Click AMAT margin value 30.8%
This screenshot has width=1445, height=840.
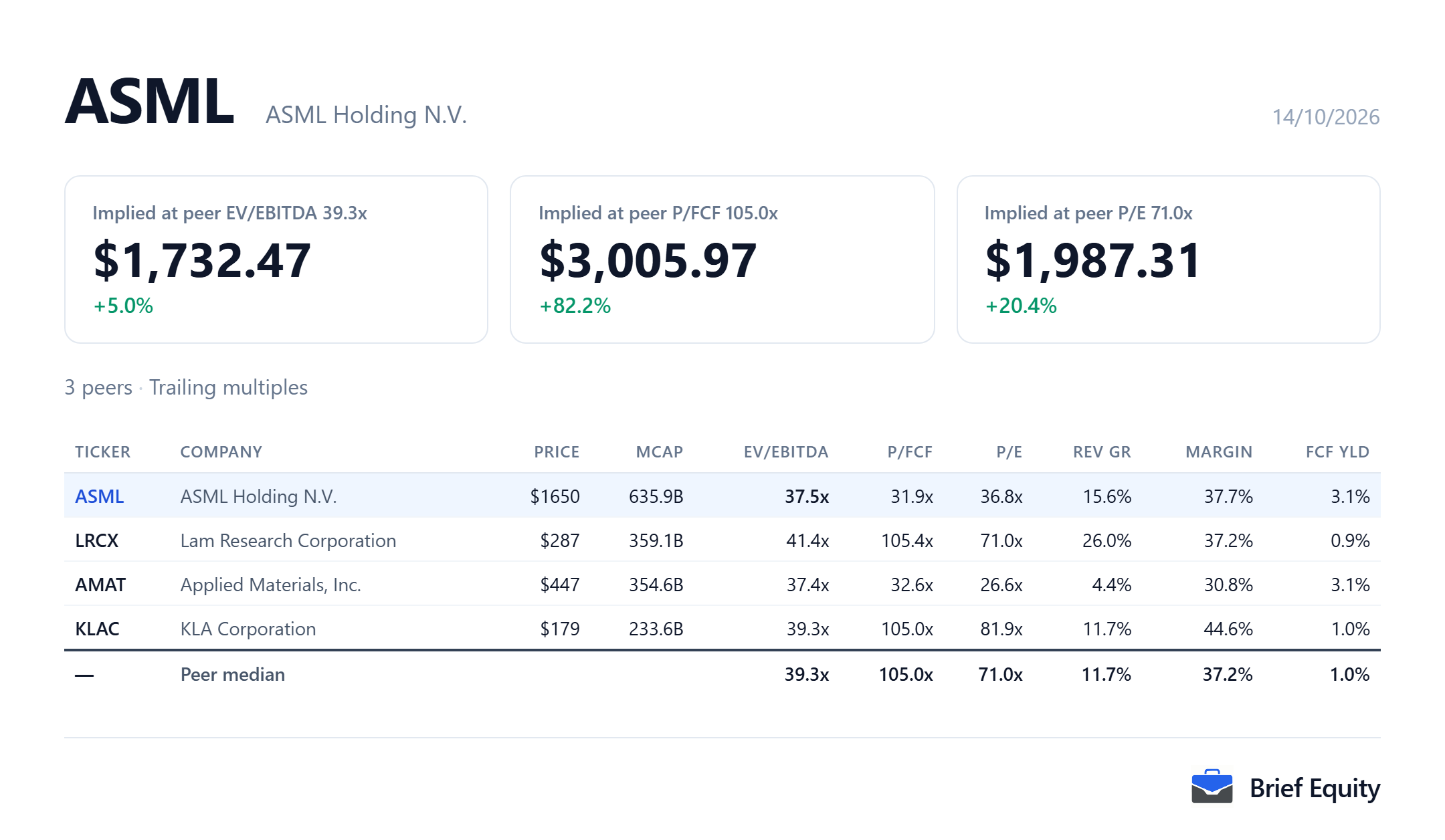pyautogui.click(x=1228, y=585)
